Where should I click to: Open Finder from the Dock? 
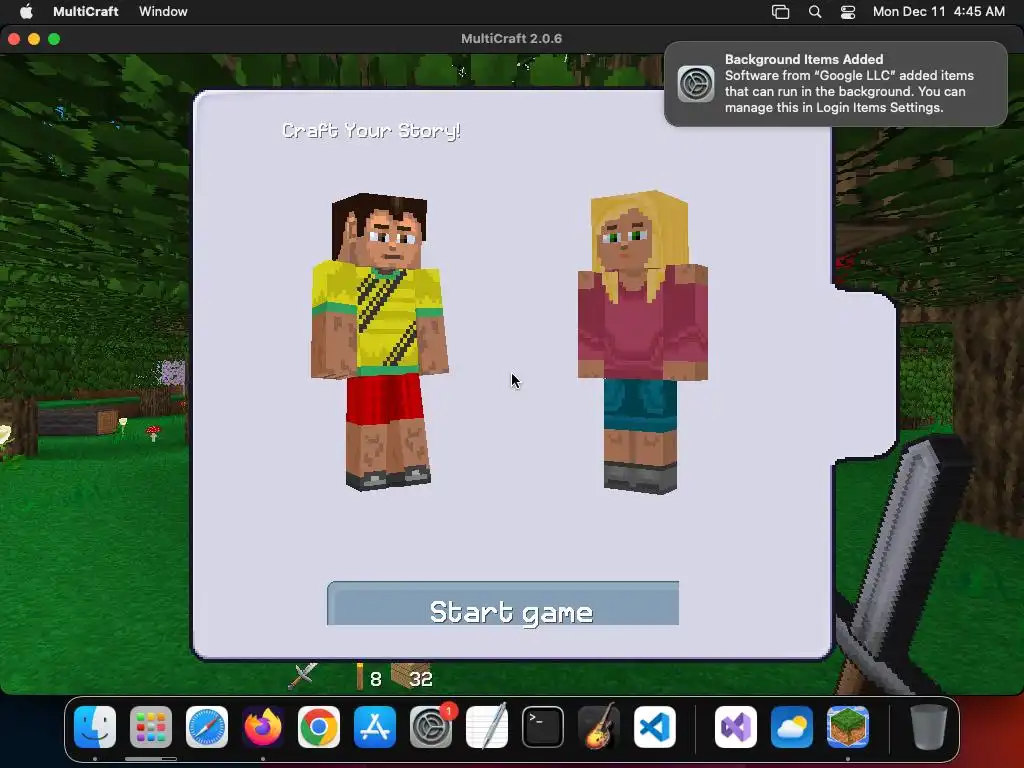tap(95, 727)
